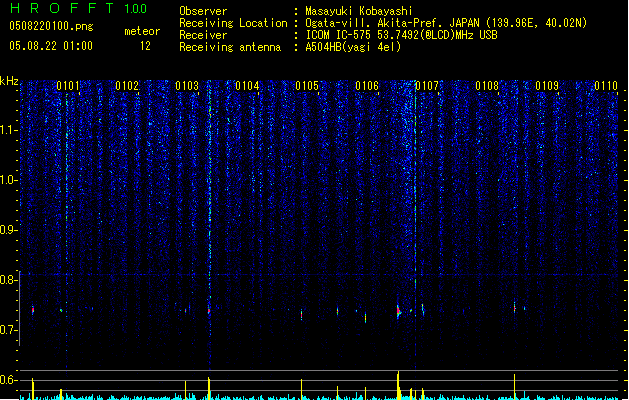The height and width of the screenshot is (400, 629).
Task: Click the 1.1 kHz axis label
Action: click(9, 130)
